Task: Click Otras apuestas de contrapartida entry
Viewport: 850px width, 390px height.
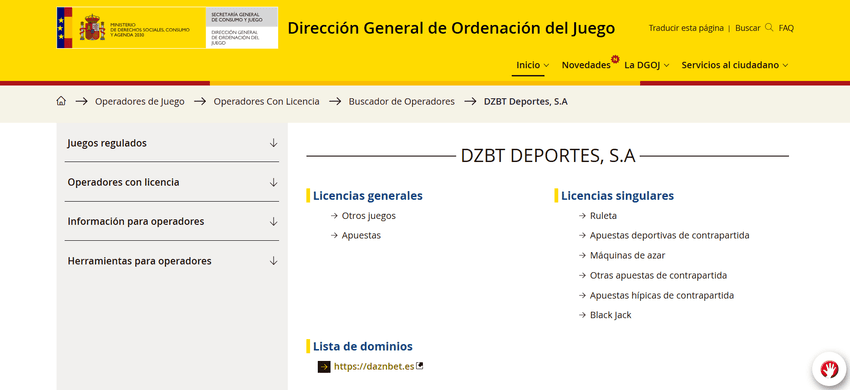Action: tap(658, 276)
